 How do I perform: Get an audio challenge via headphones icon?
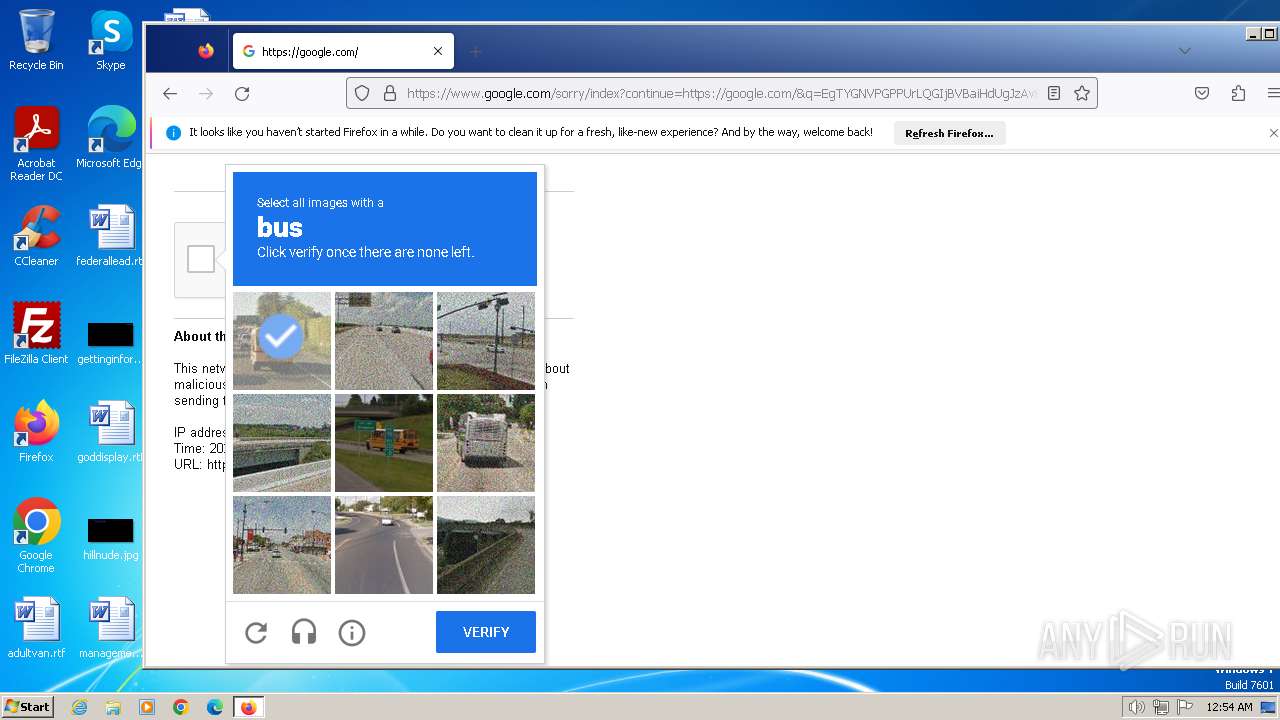coord(304,632)
